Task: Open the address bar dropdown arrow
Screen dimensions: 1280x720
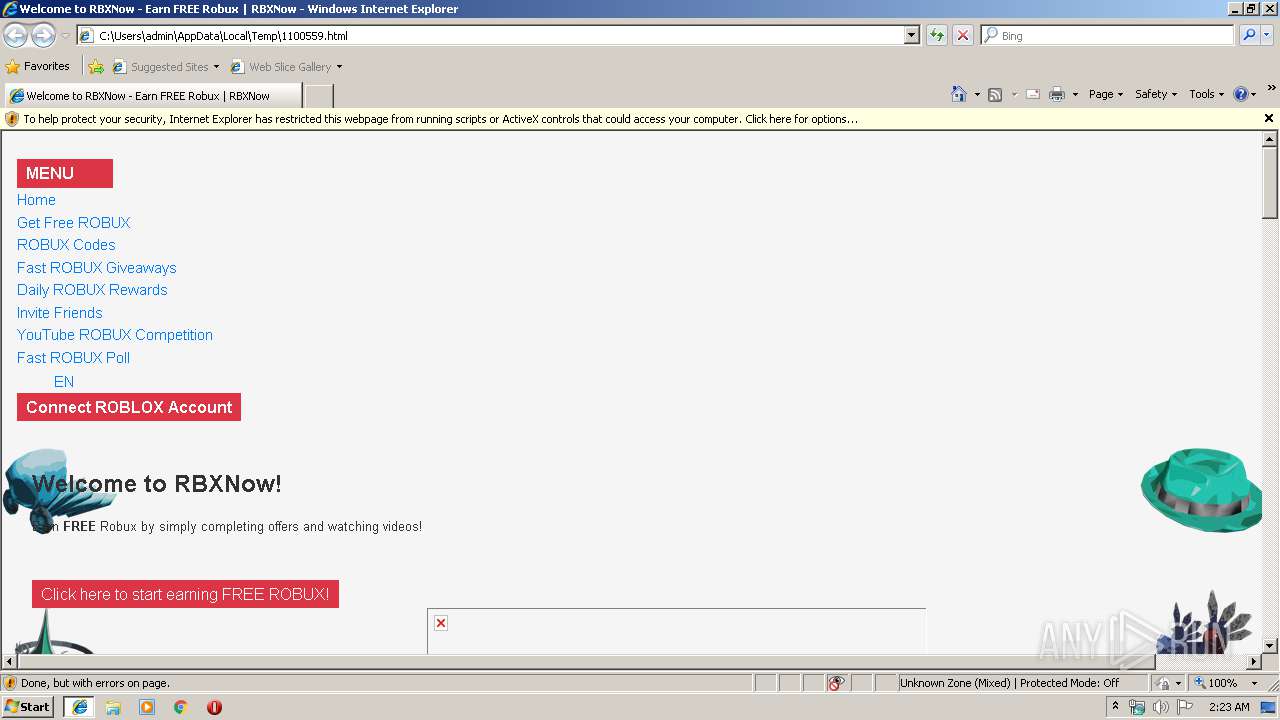Action: point(911,35)
